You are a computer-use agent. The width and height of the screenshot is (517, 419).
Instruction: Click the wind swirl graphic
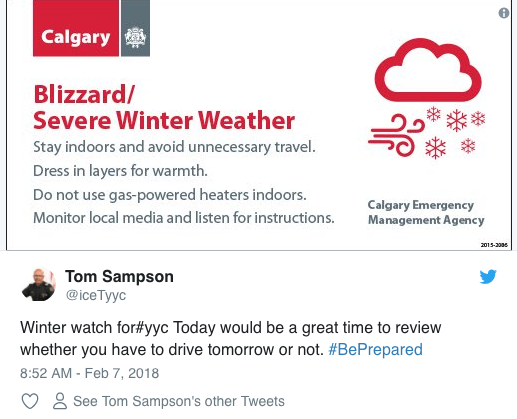[x=396, y=135]
